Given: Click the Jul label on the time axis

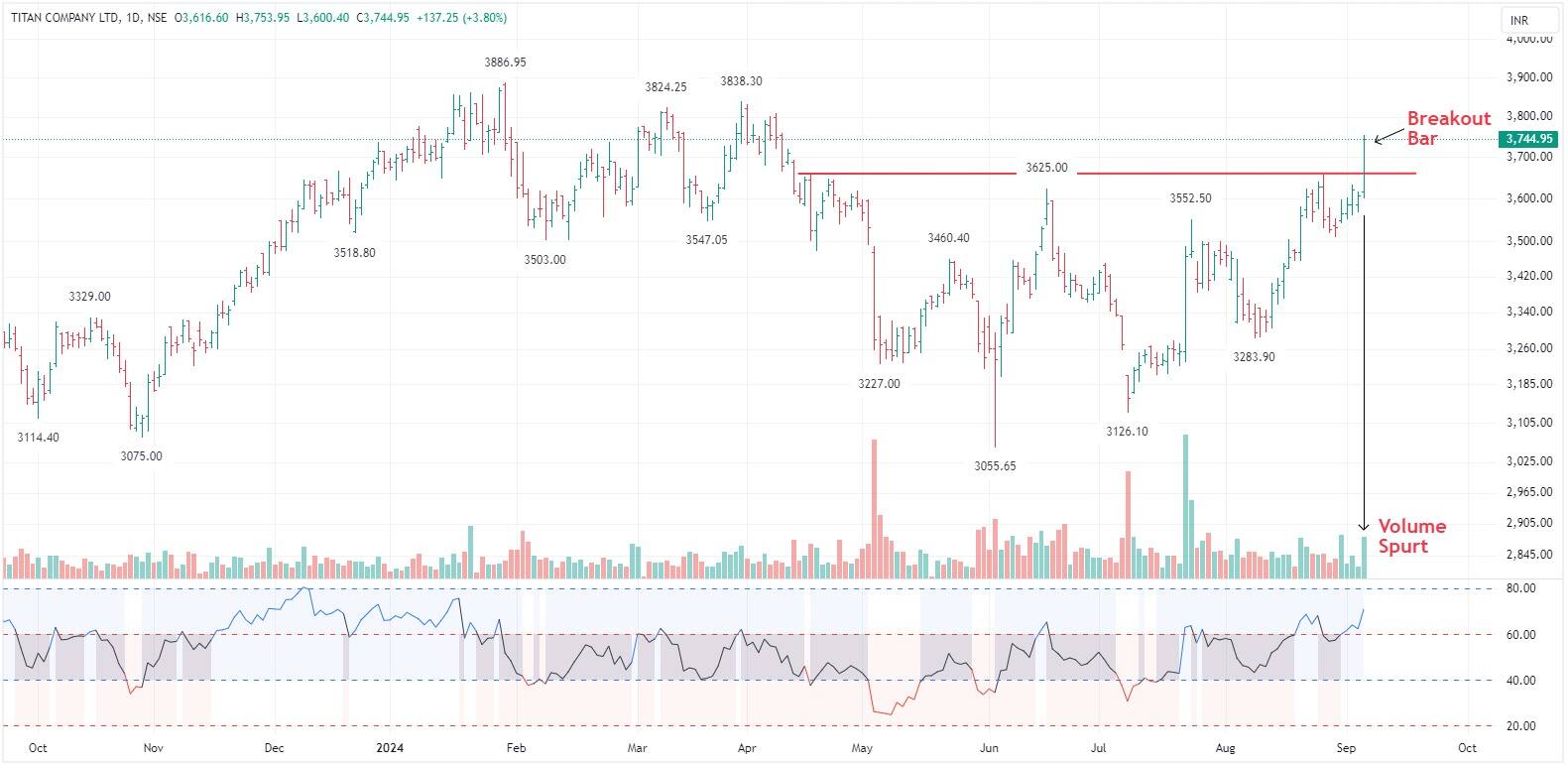Looking at the screenshot, I should click(1098, 748).
